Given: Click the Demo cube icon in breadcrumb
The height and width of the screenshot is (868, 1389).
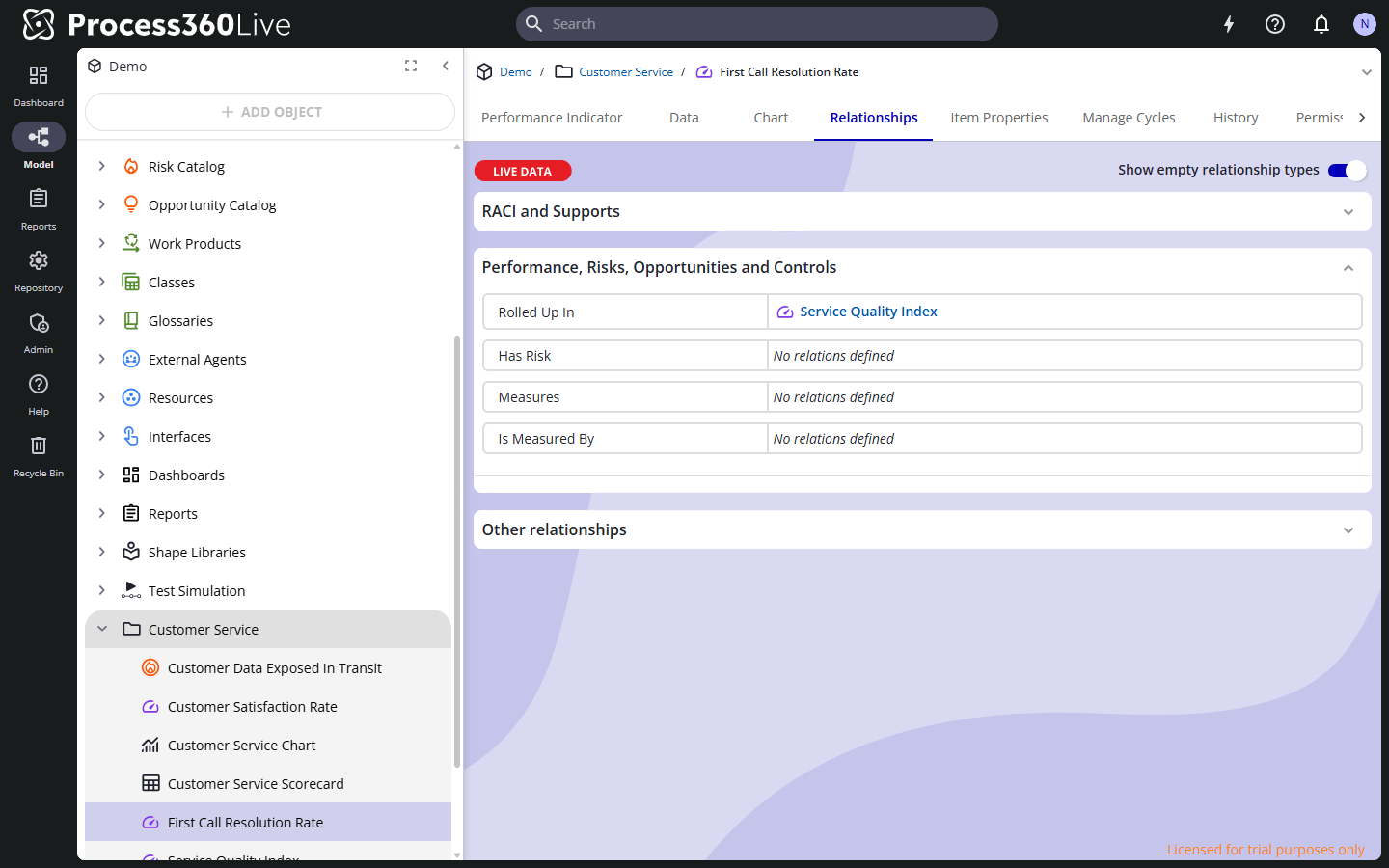Looking at the screenshot, I should click(x=484, y=72).
